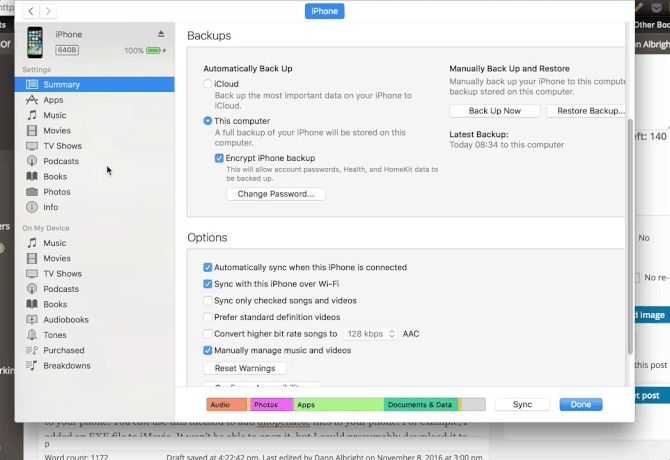The height and width of the screenshot is (460, 670).
Task: Click the forward navigation arrow
Action: [x=51, y=11]
